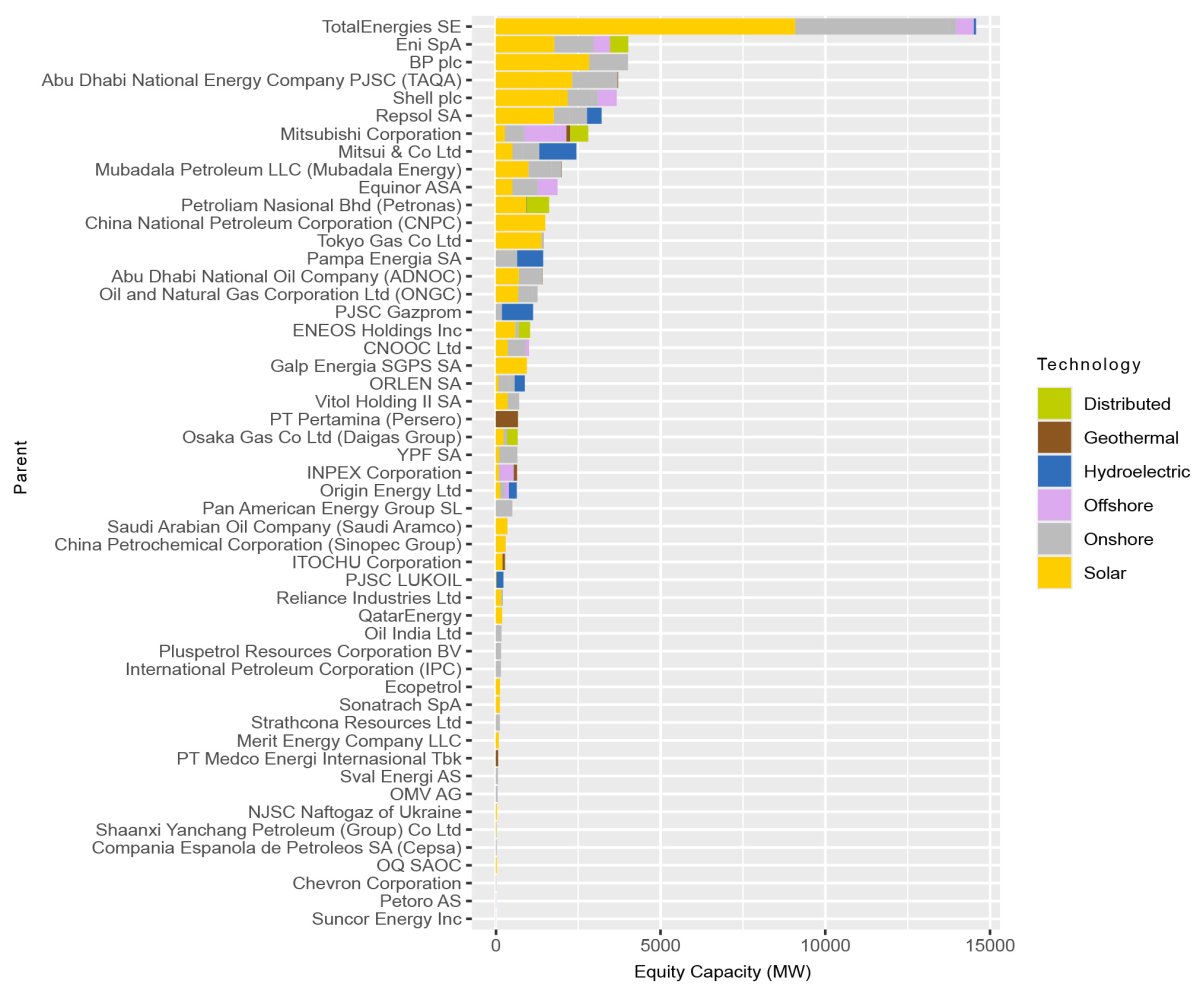Click the Geothermal brown legend swatch
Viewport: 1200px width, 990px height.
pyautogui.click(x=1054, y=438)
